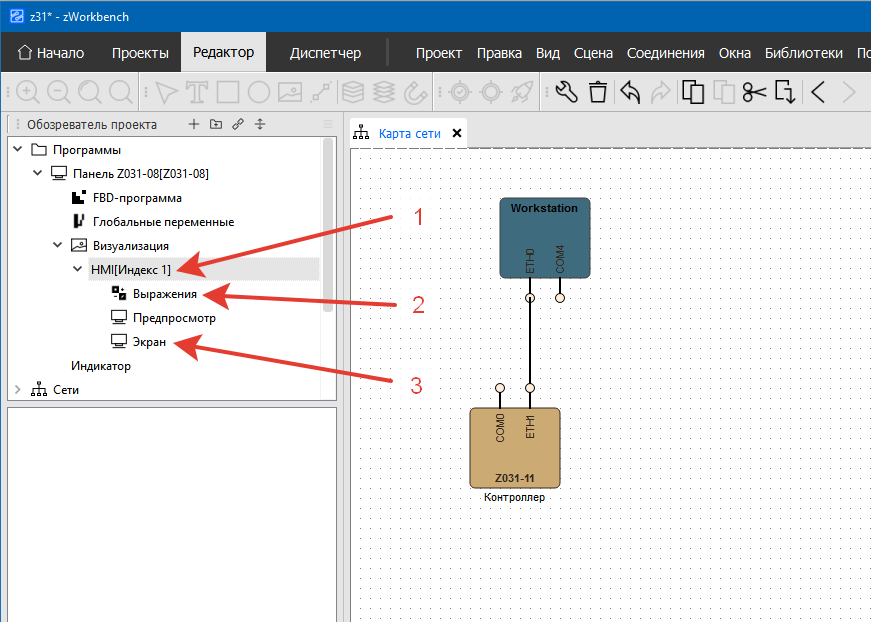
Task: Collapse the HMI[Индекс 1] node
Action: click(77, 270)
